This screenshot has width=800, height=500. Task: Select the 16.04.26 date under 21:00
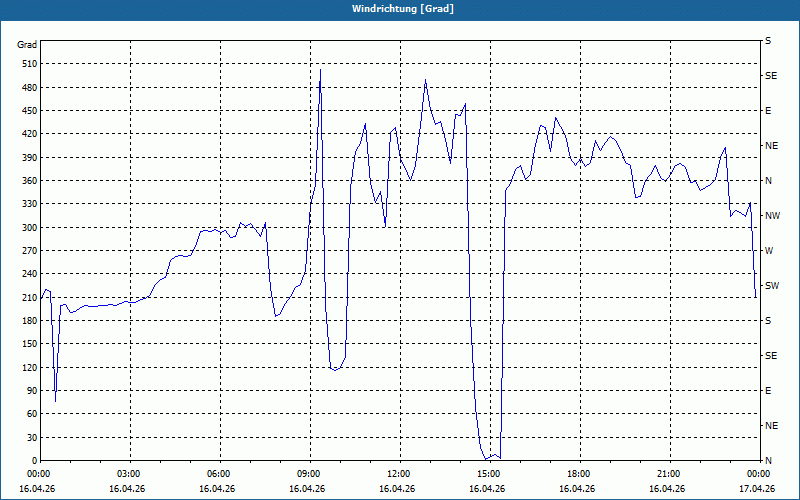[667, 489]
